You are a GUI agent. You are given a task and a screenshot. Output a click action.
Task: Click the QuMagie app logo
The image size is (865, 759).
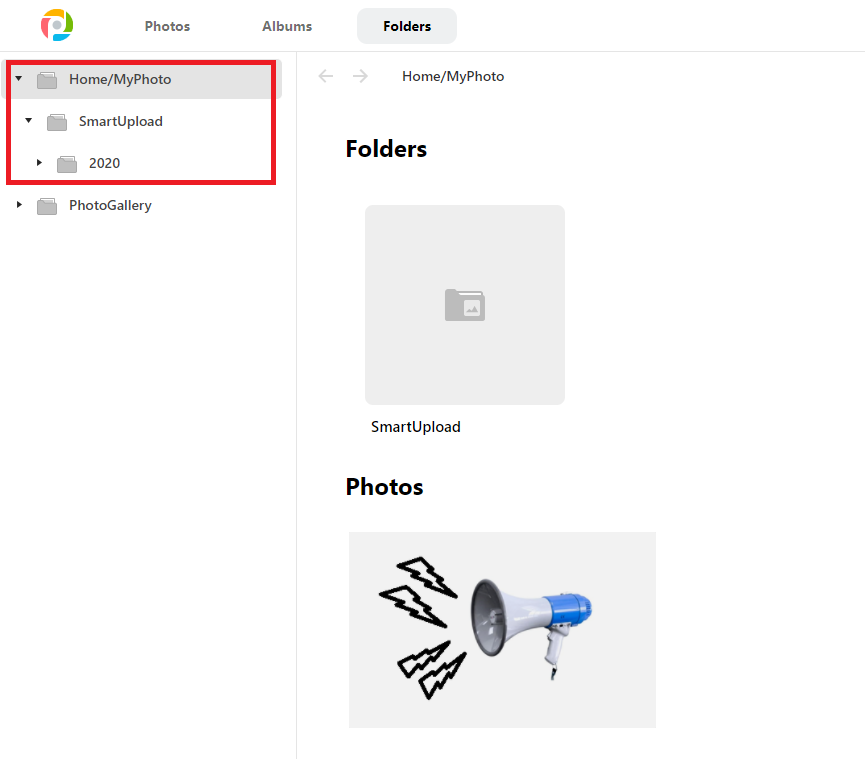click(x=57, y=25)
